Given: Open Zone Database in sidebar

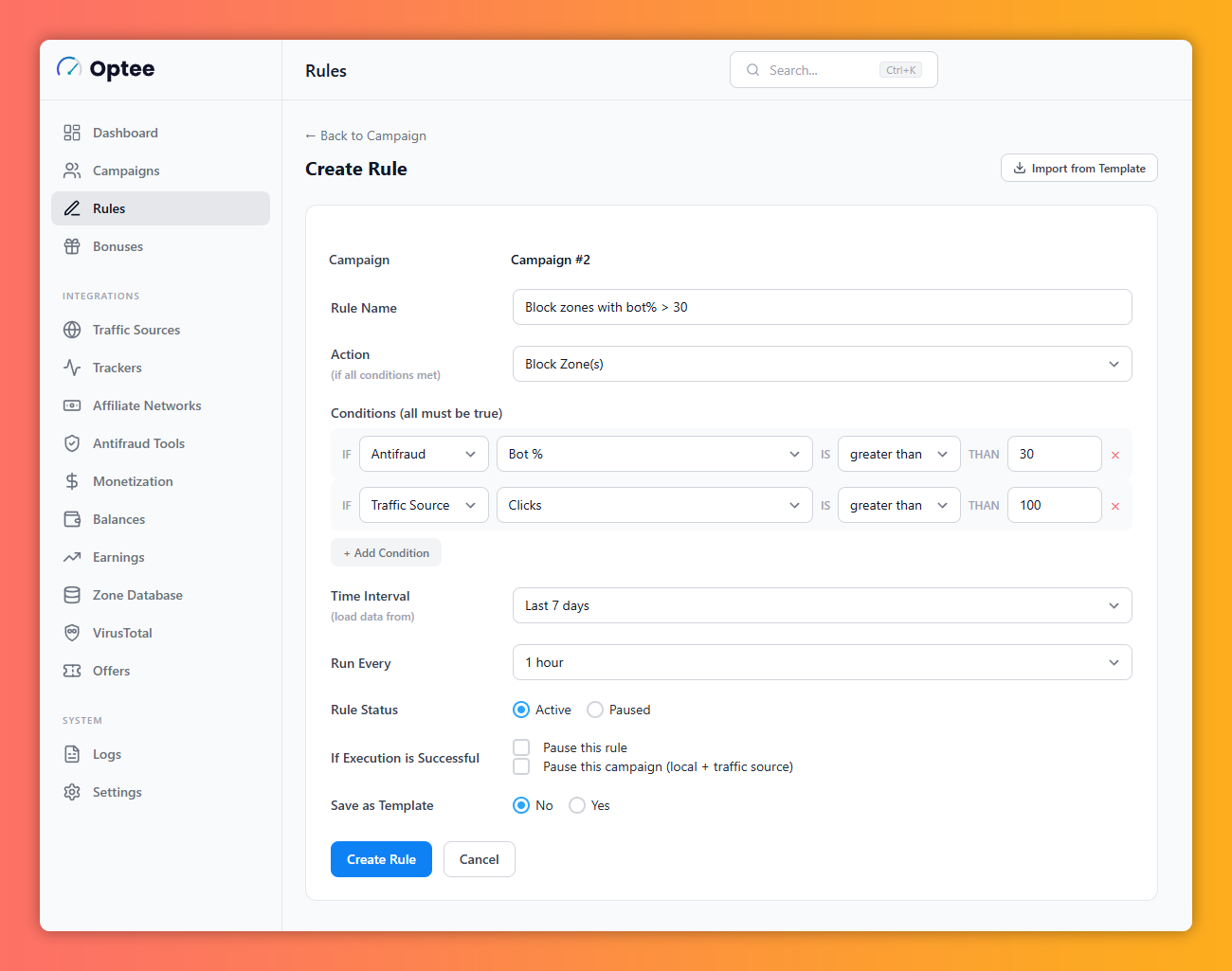Looking at the screenshot, I should pyautogui.click(x=160, y=595).
